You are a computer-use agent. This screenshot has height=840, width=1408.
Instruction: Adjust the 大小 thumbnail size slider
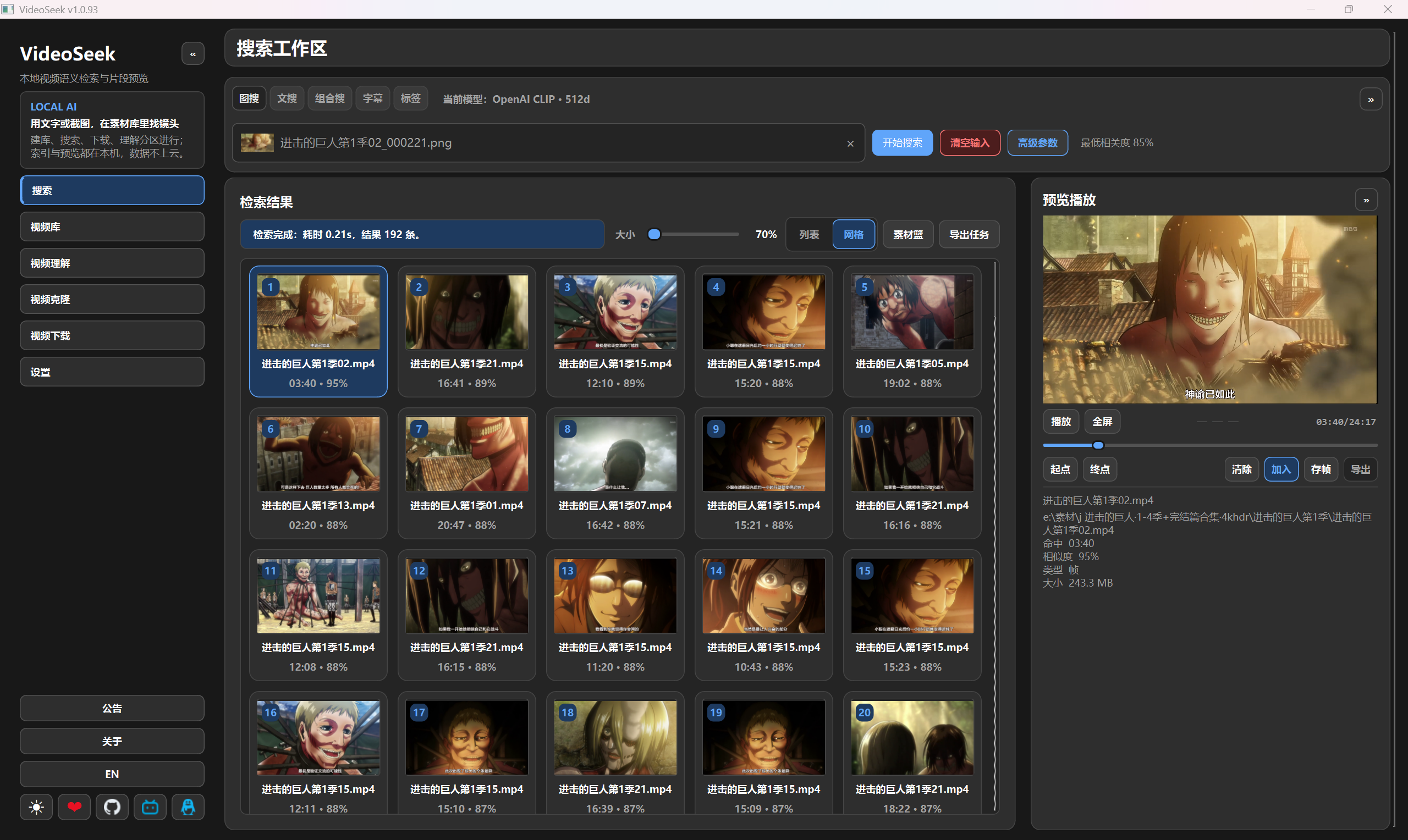coord(694,234)
